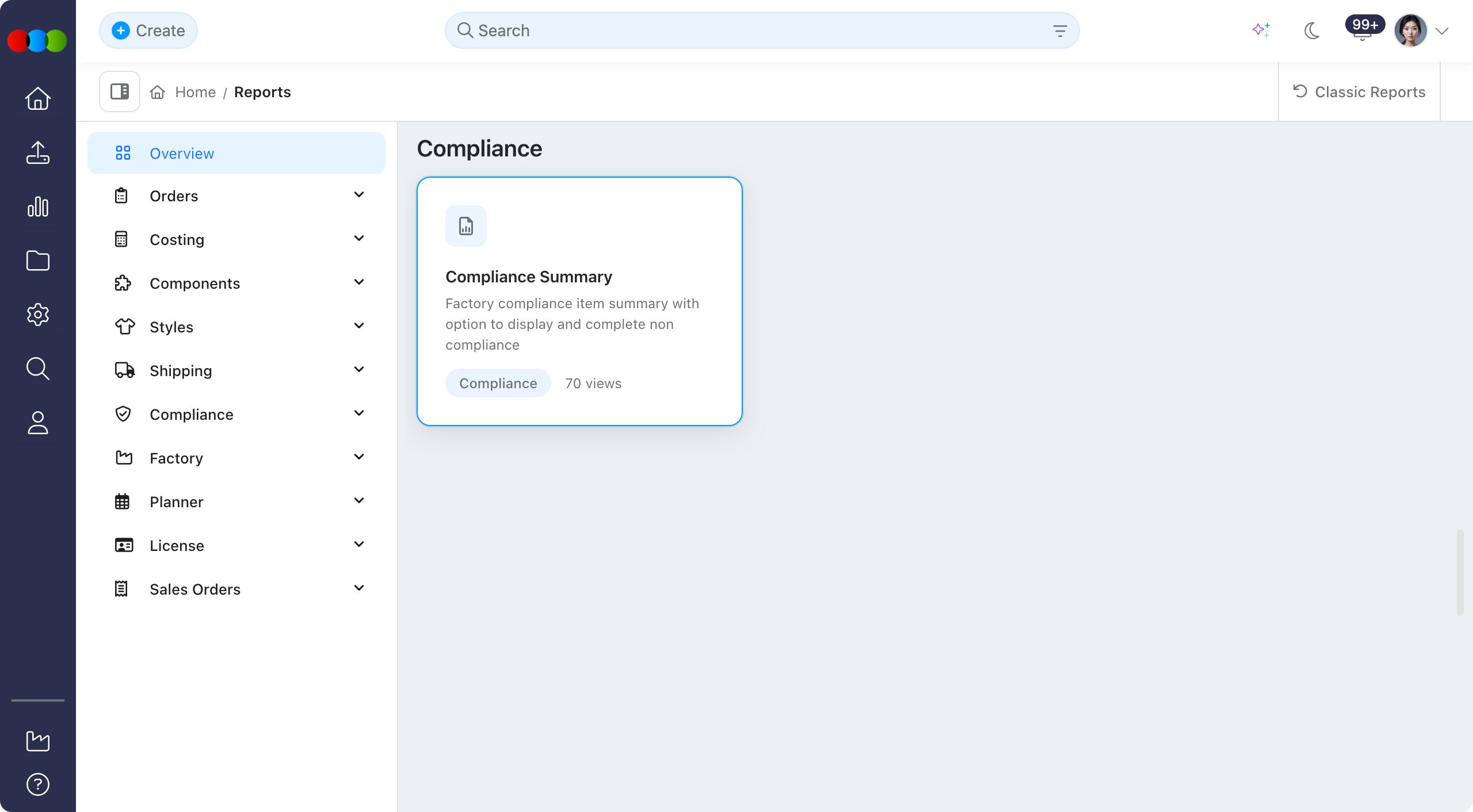Click the License ID card icon
This screenshot has width=1473, height=812.
[124, 546]
